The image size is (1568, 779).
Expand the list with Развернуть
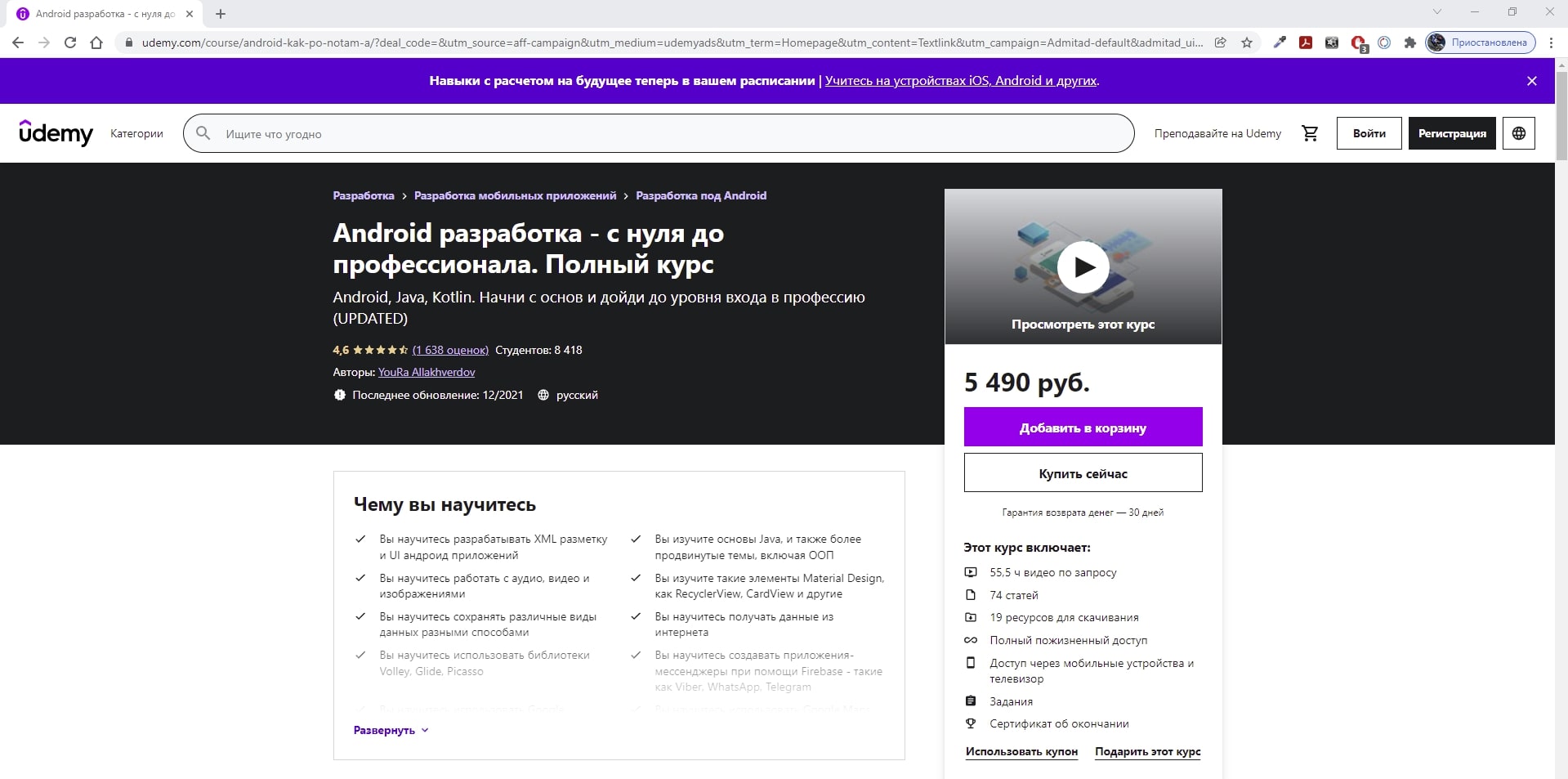[391, 730]
